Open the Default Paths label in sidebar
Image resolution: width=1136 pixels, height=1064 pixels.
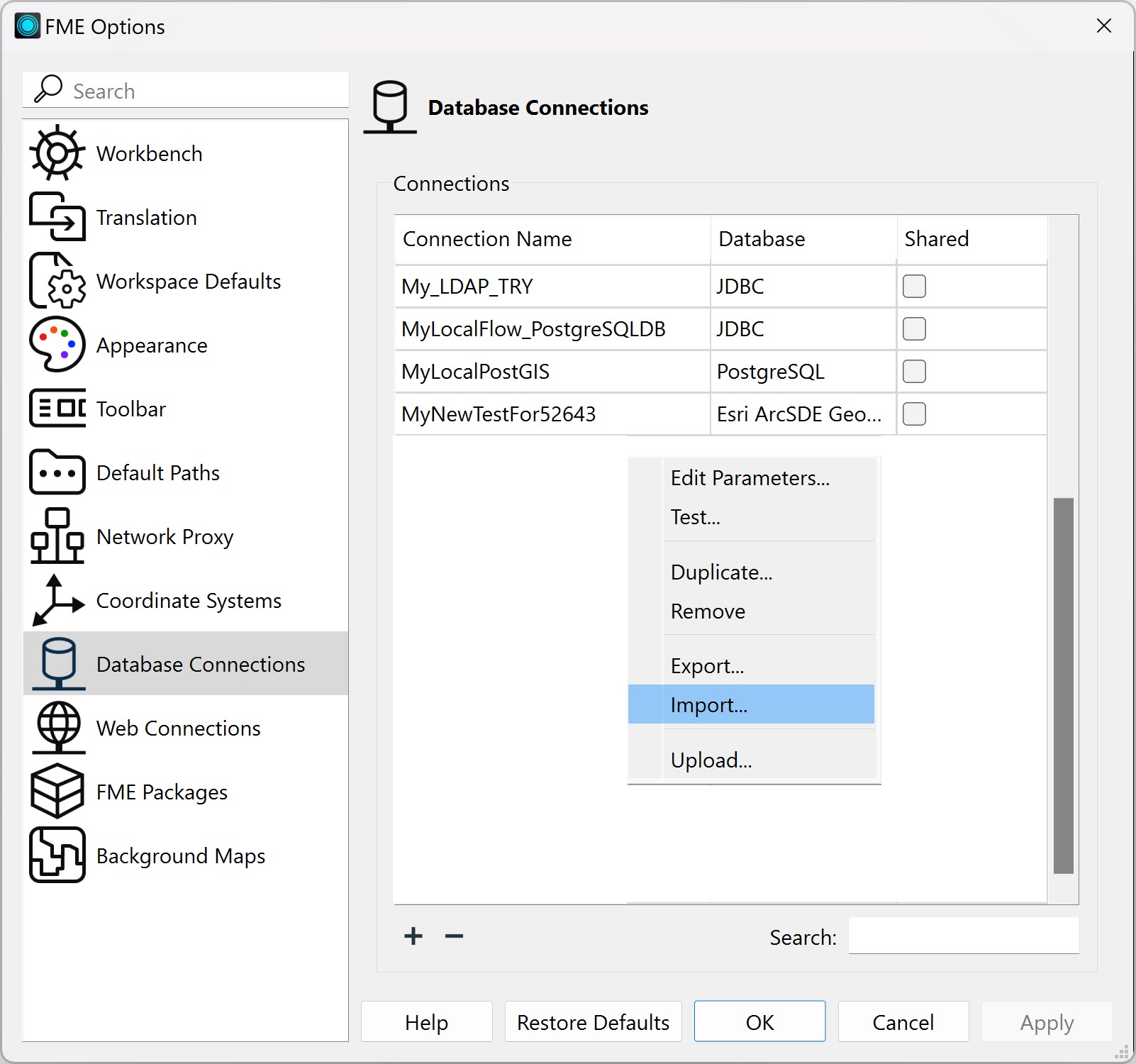[158, 473]
